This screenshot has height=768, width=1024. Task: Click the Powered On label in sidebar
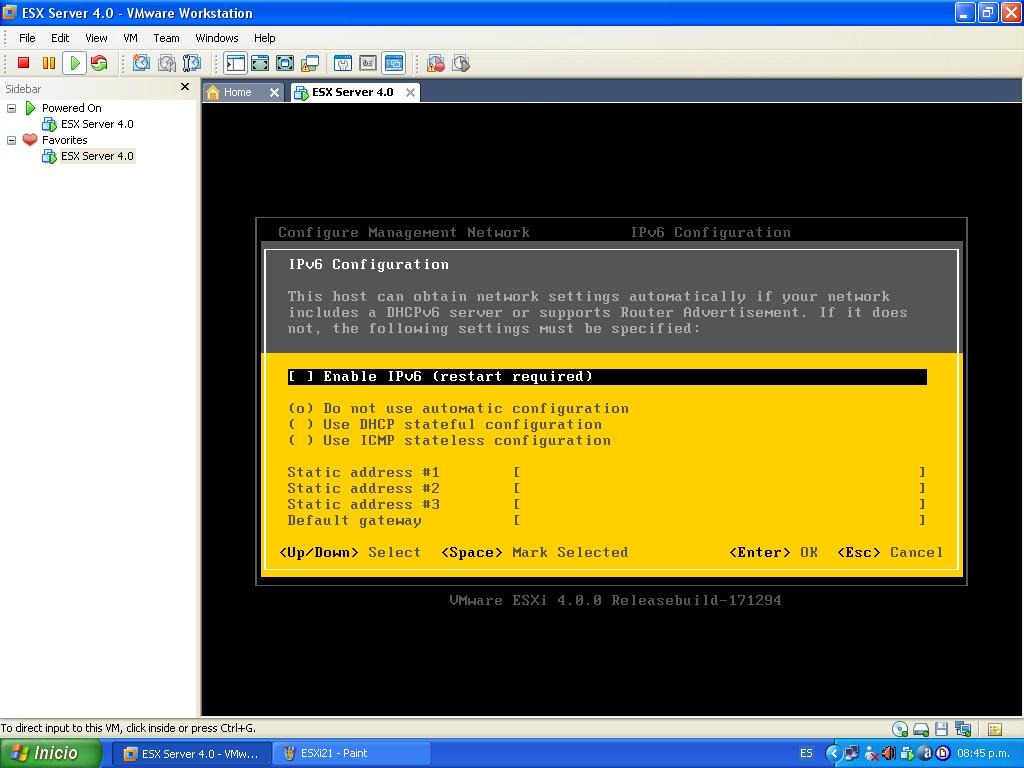pos(71,108)
